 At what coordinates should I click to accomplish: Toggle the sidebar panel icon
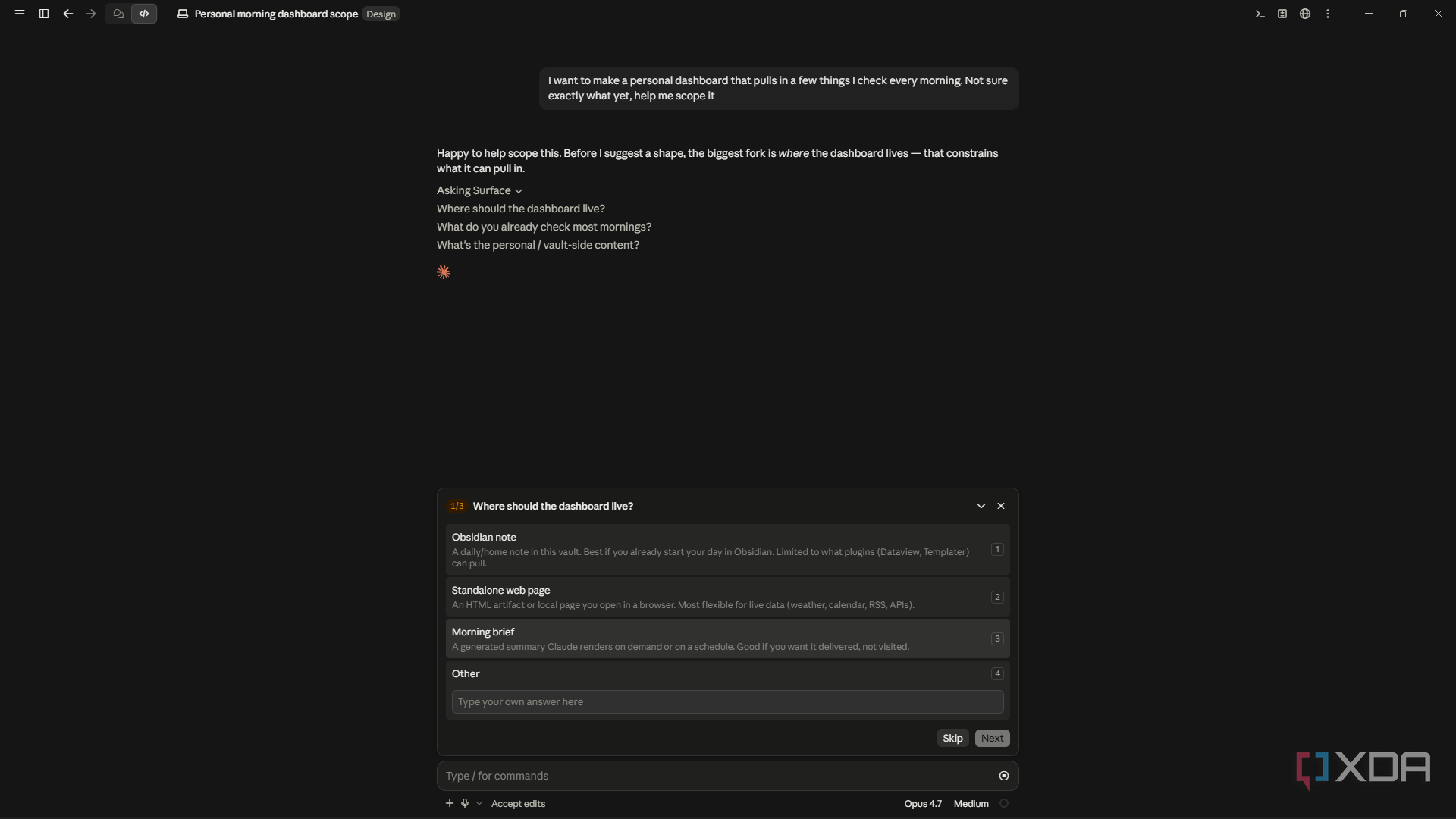(44, 14)
